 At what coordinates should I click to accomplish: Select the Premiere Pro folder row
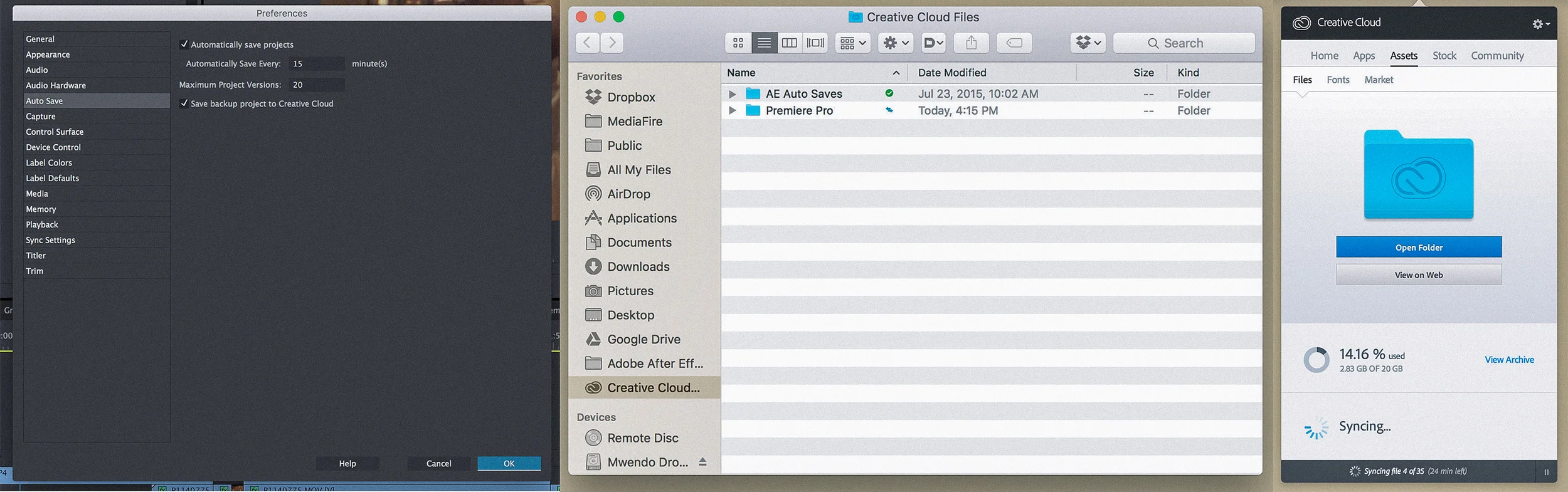pyautogui.click(x=991, y=110)
